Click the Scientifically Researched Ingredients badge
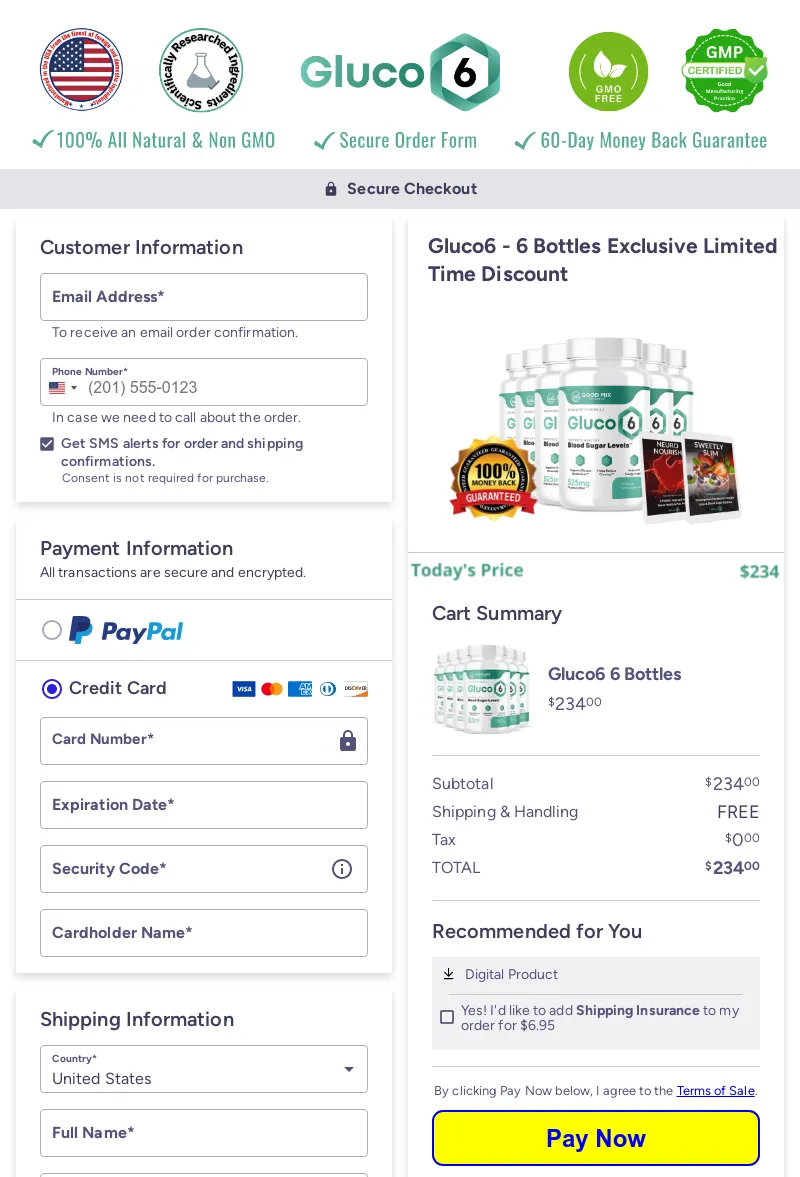 coord(200,70)
